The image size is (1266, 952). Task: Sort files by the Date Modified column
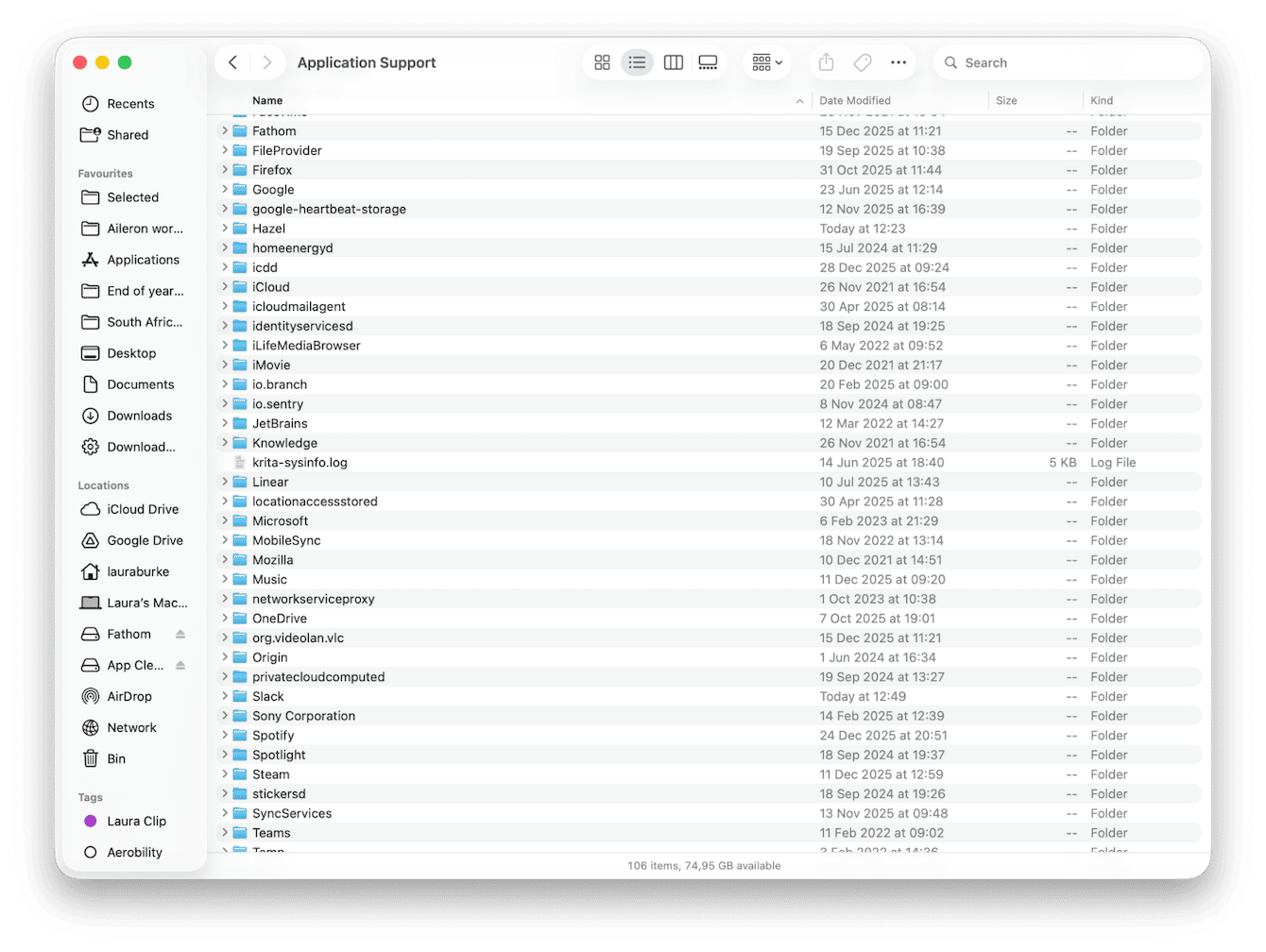click(x=855, y=100)
